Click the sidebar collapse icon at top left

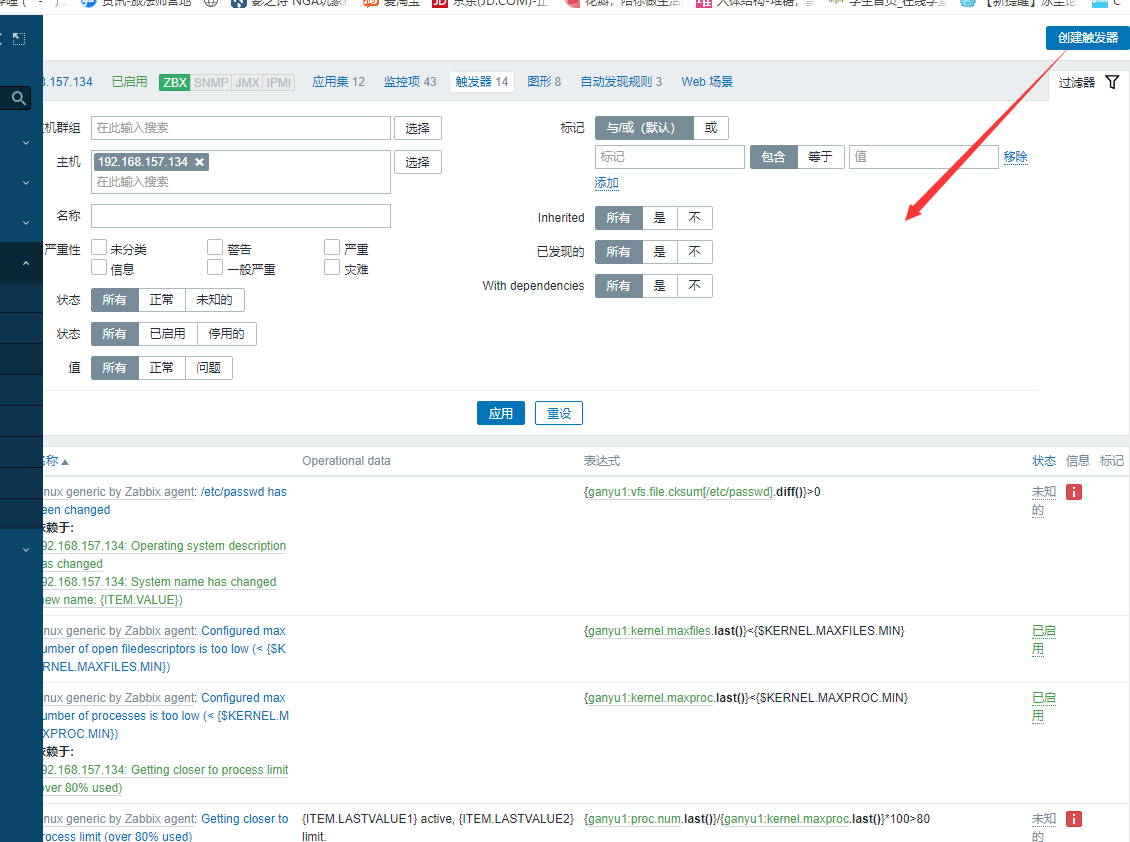[19, 39]
